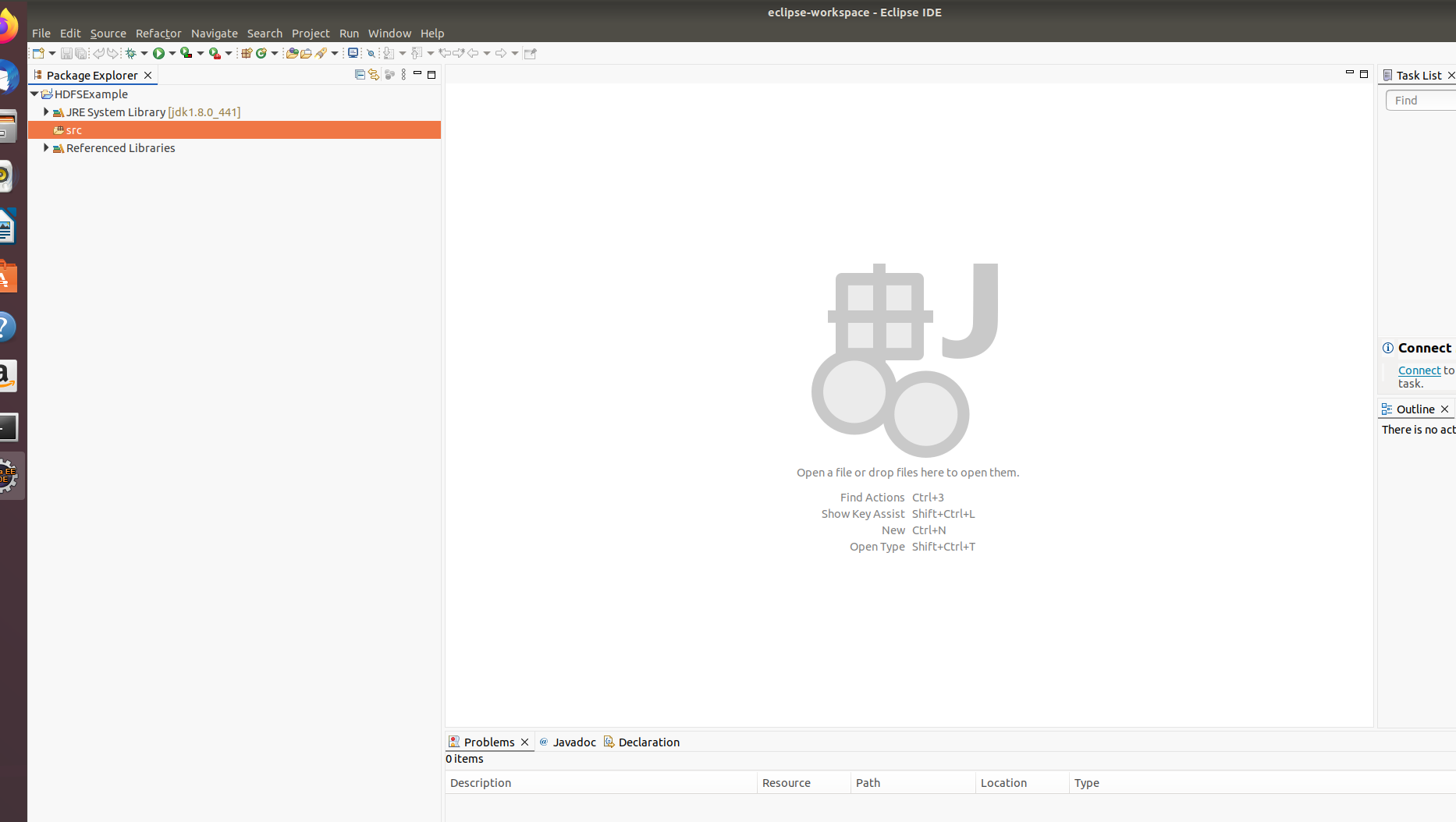
Task: Open dropdown next to New icon
Action: [52, 53]
